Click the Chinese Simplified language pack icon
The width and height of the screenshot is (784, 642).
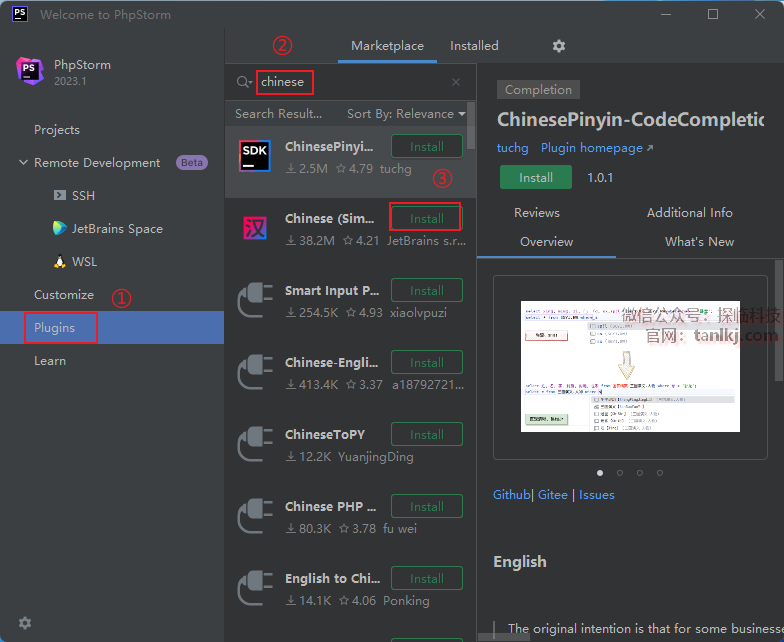255,228
